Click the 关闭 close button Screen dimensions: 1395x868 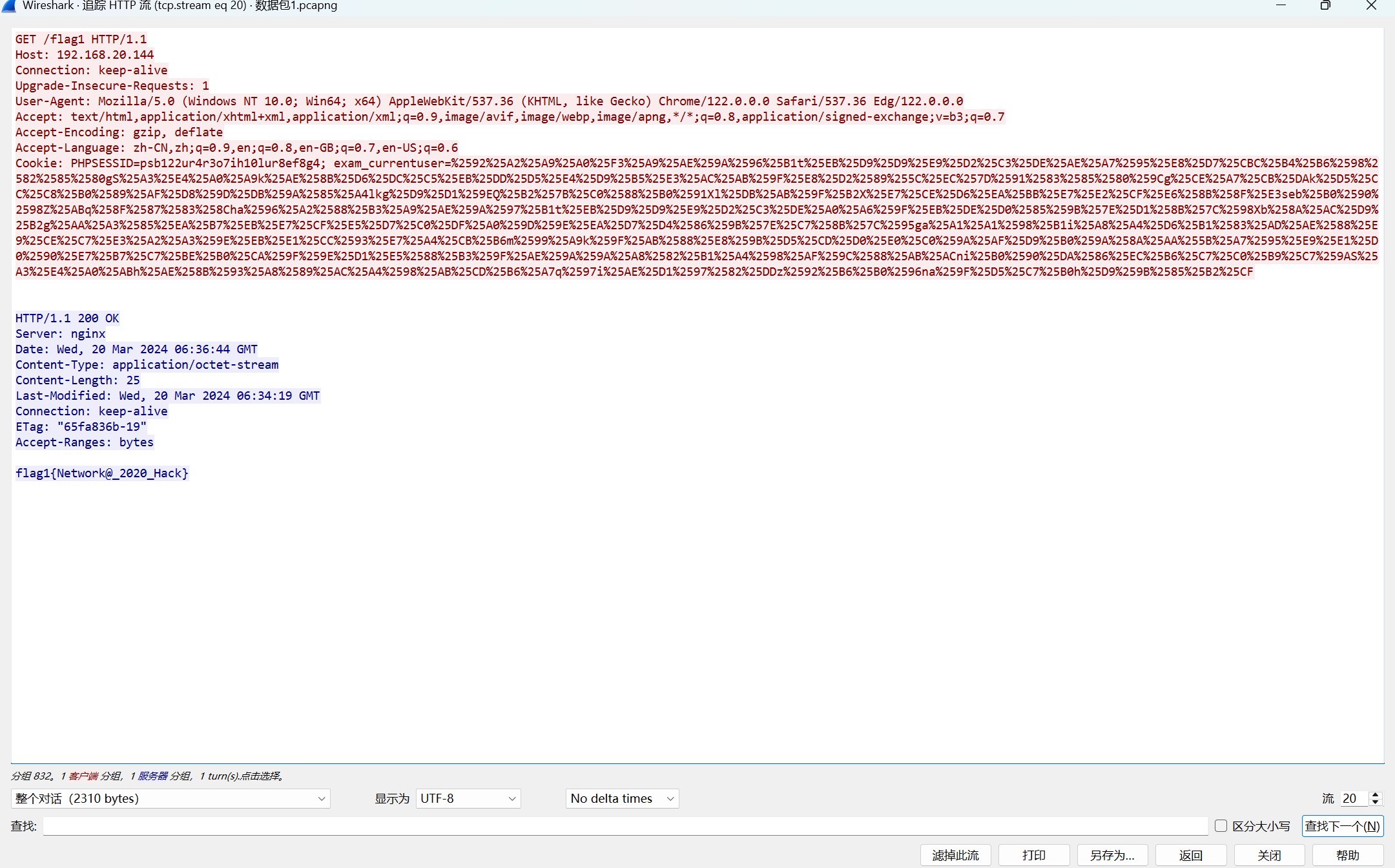[1269, 855]
